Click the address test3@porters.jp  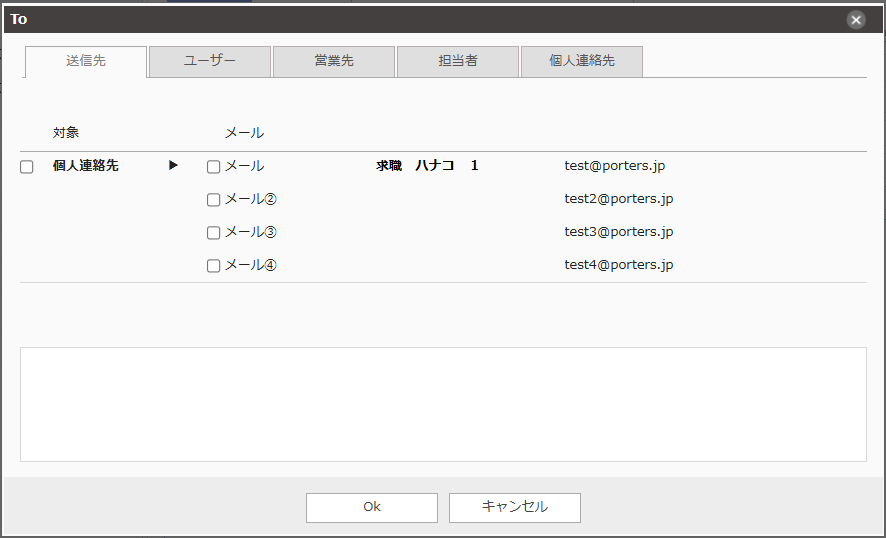tap(619, 232)
